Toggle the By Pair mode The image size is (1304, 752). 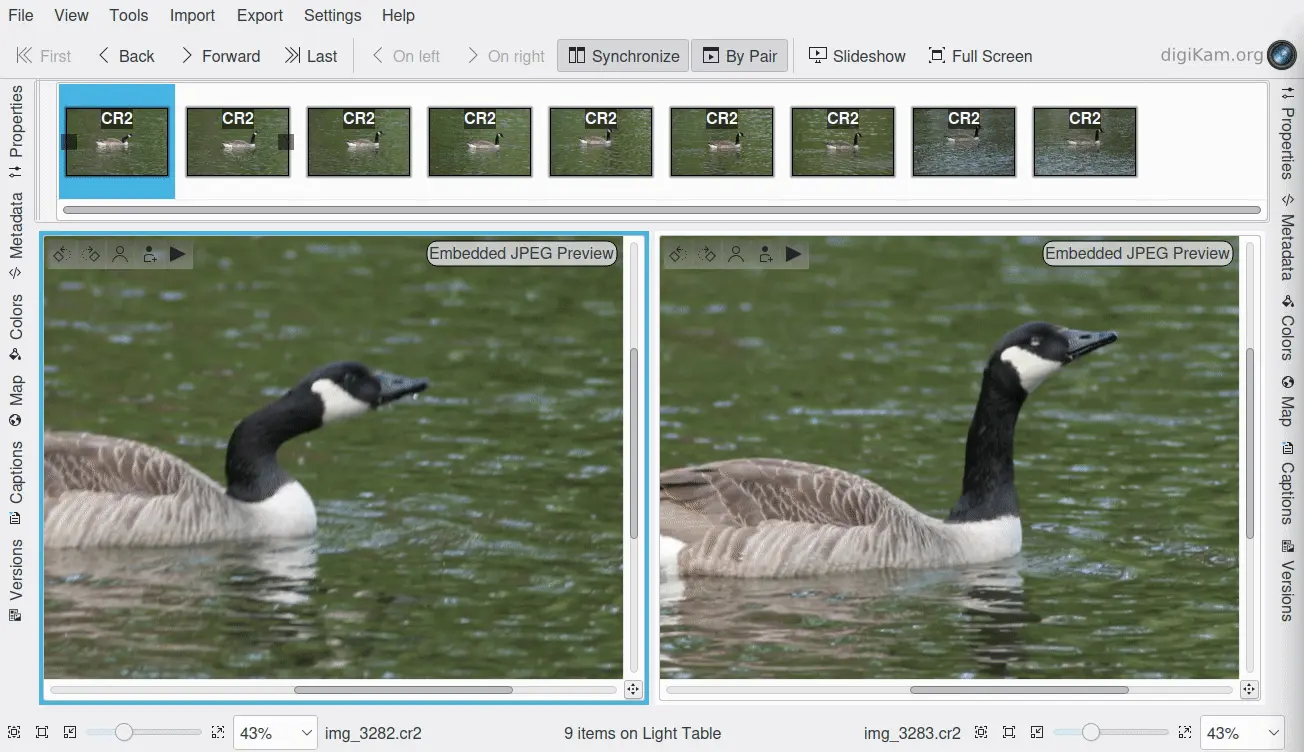tap(740, 56)
